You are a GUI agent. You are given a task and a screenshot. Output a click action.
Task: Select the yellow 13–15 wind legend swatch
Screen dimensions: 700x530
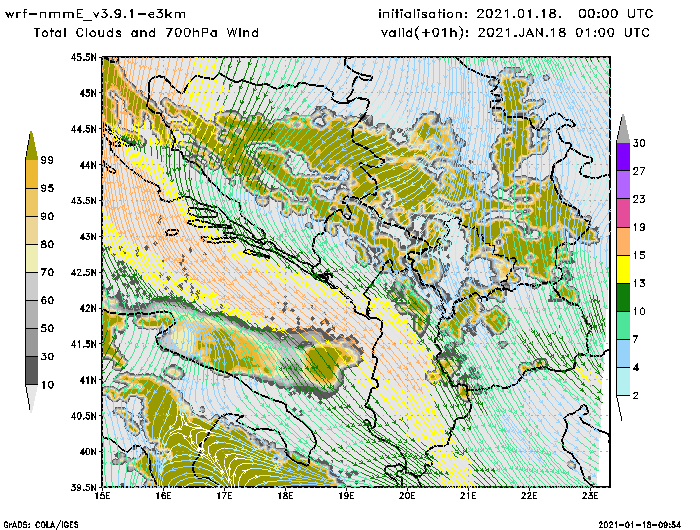[x=623, y=269]
